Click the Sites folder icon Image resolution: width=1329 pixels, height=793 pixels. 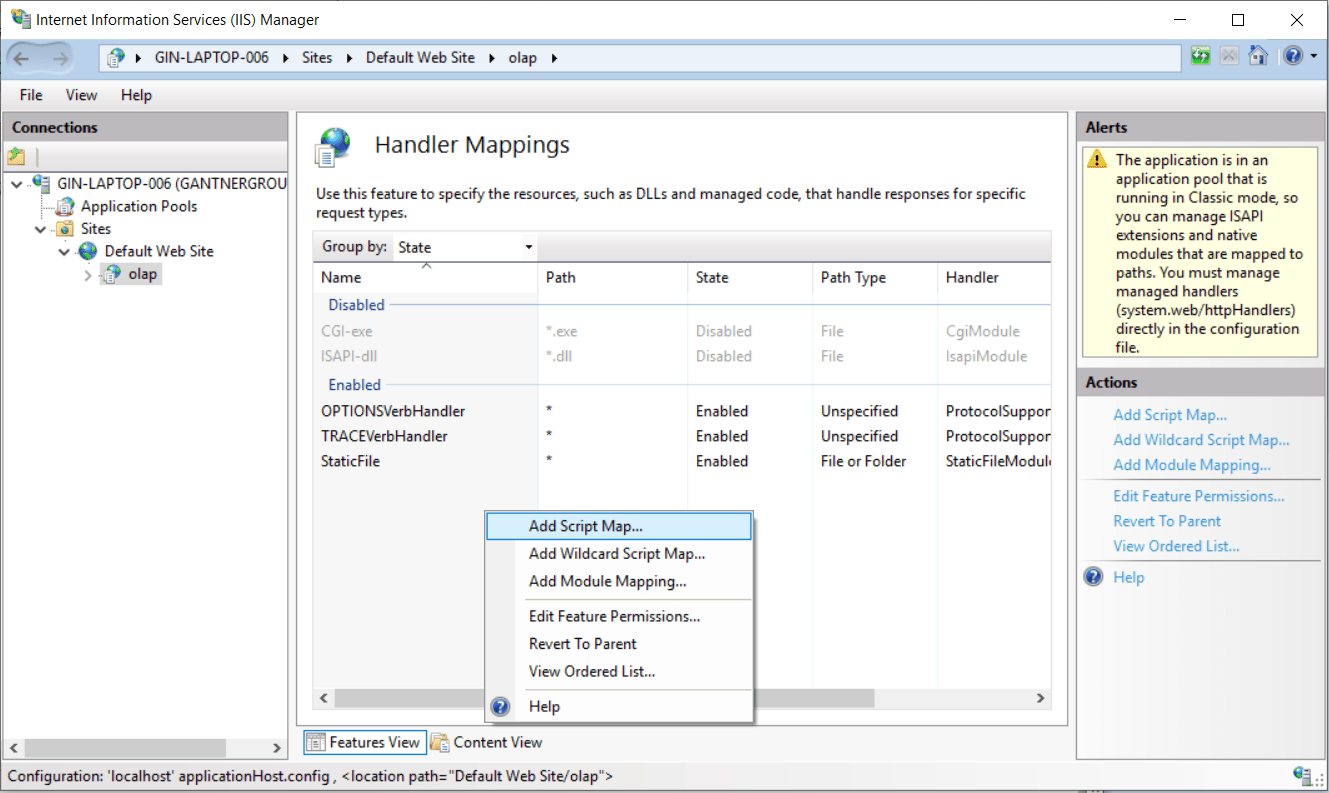point(65,229)
